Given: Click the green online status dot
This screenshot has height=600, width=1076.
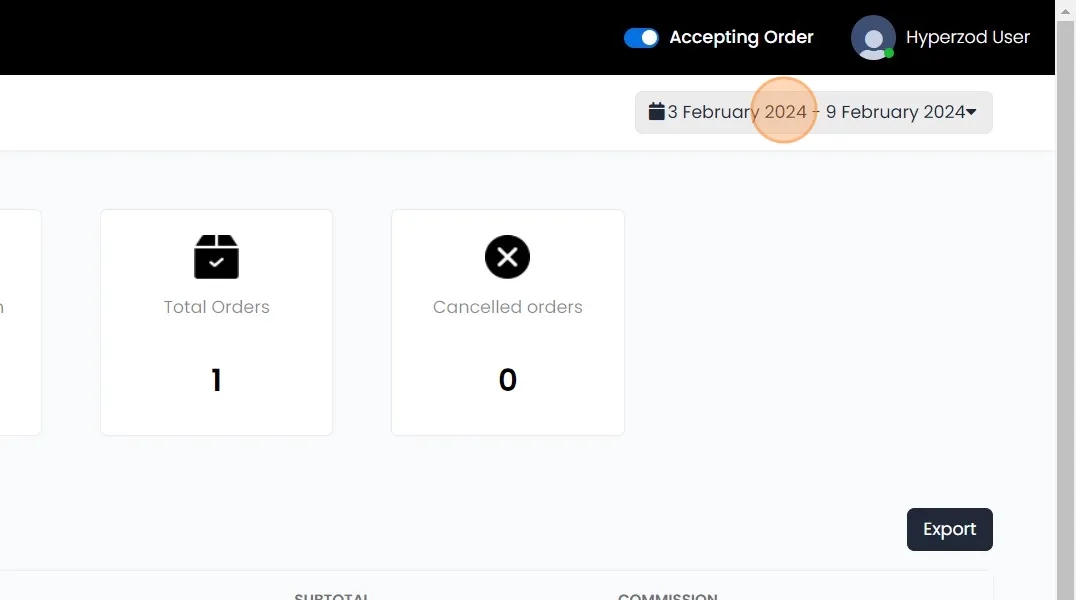Looking at the screenshot, I should (889, 53).
